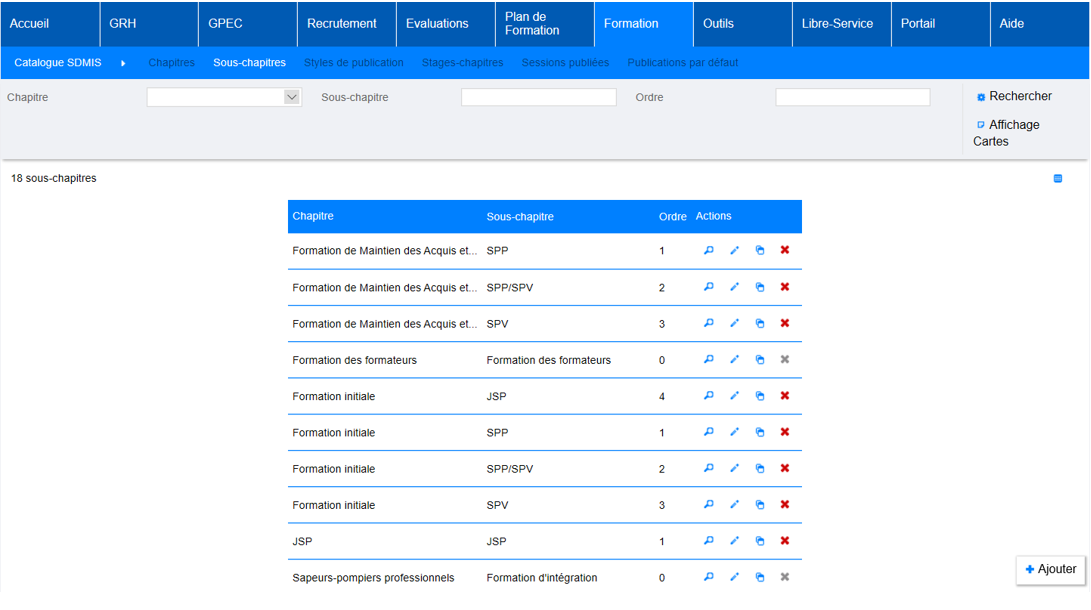Click the grey delete icon for Formation d'intégration
1091x610 pixels.
point(785,577)
